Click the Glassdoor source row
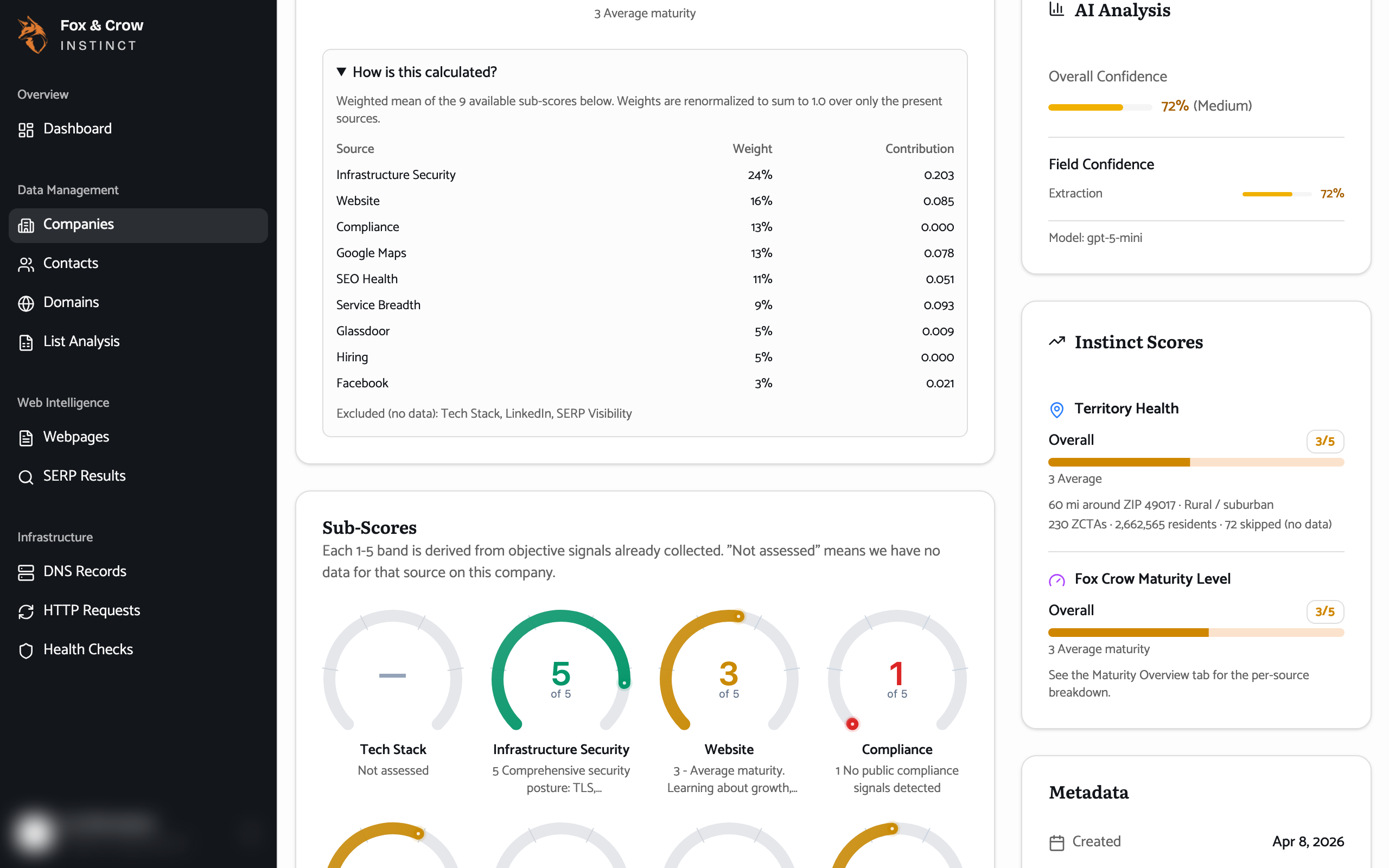The width and height of the screenshot is (1389, 868). pyautogui.click(x=645, y=331)
